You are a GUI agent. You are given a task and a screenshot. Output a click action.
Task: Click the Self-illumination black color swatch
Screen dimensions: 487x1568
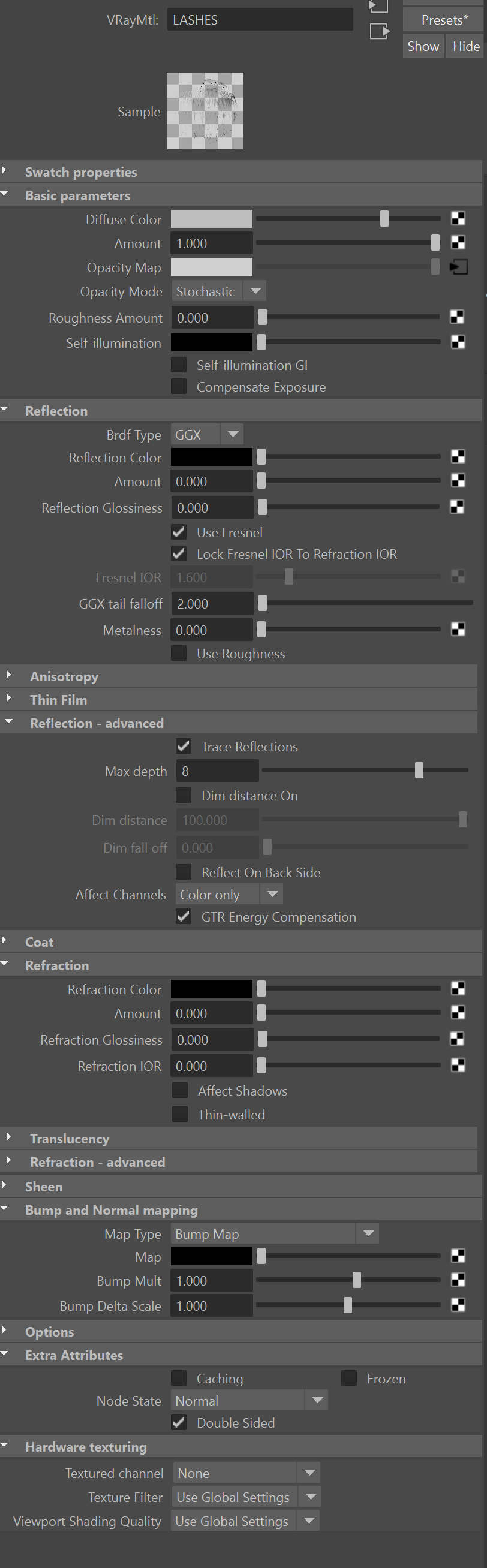pos(211,342)
